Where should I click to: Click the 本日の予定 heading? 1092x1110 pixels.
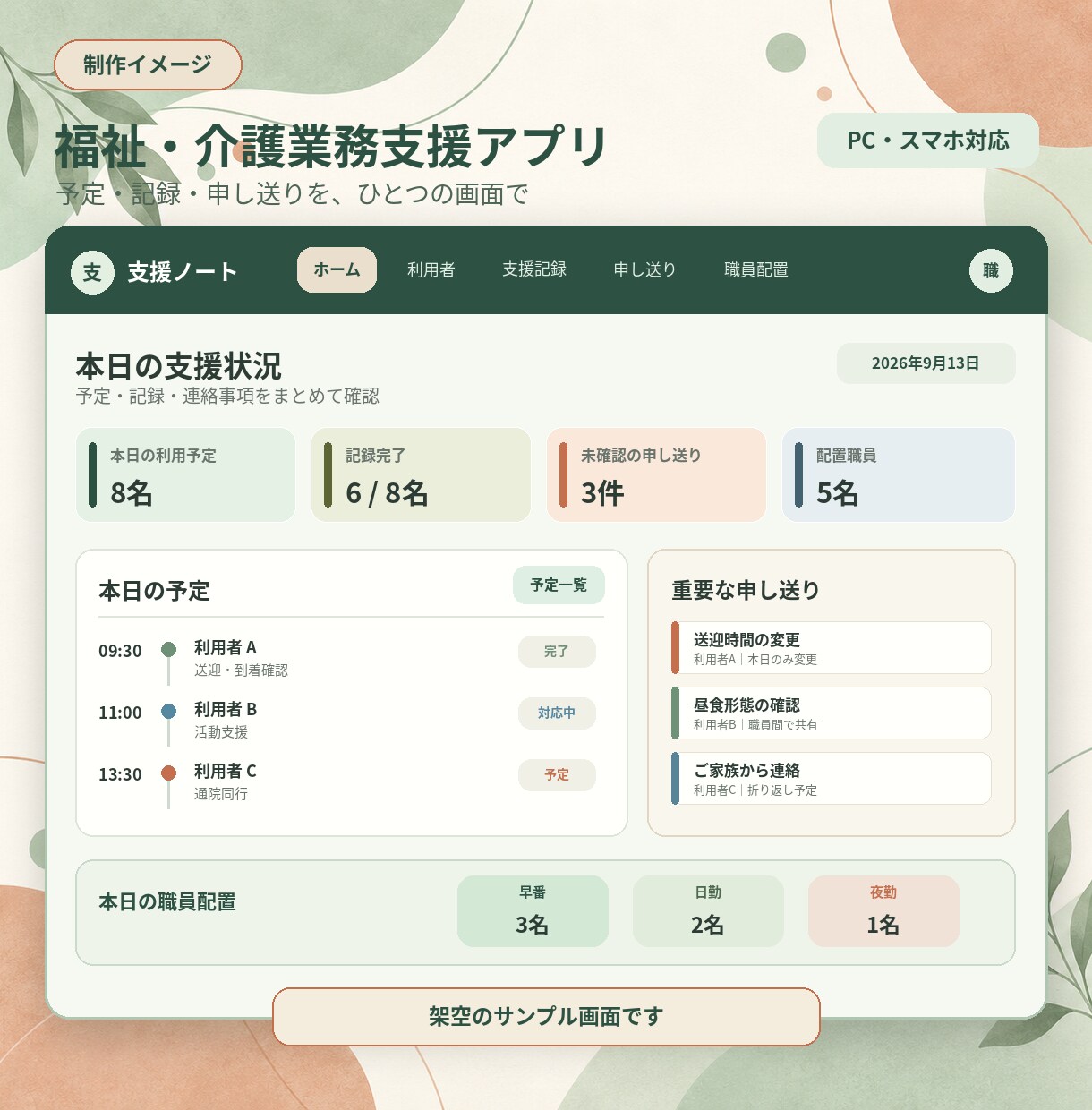154,591
